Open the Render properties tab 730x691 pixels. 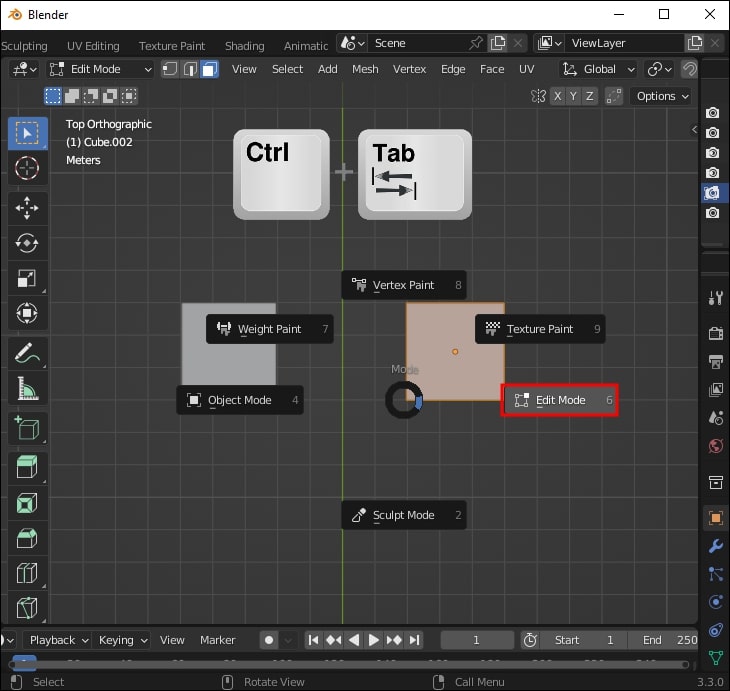[716, 333]
